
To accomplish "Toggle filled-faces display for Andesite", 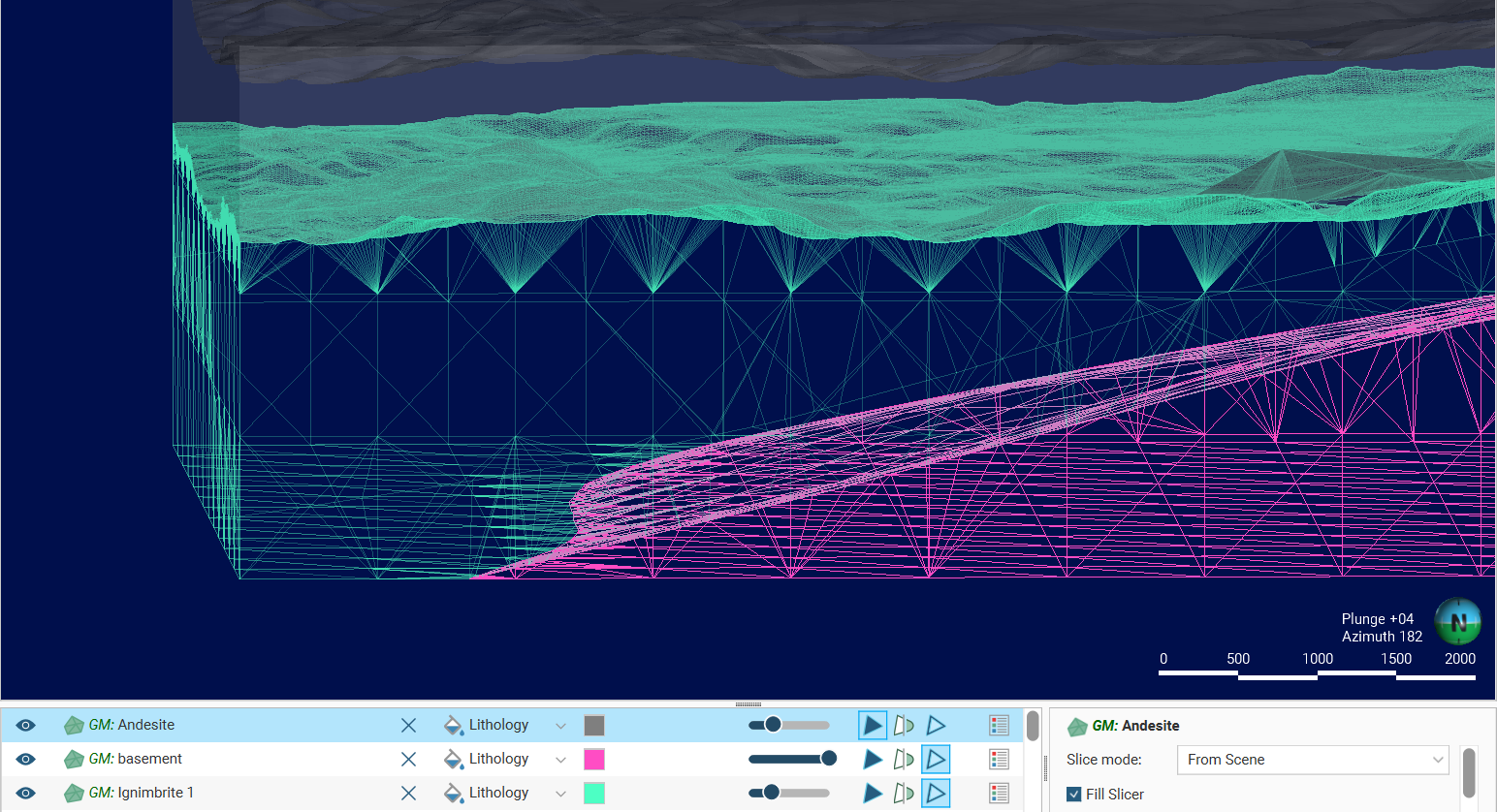I will [x=873, y=725].
